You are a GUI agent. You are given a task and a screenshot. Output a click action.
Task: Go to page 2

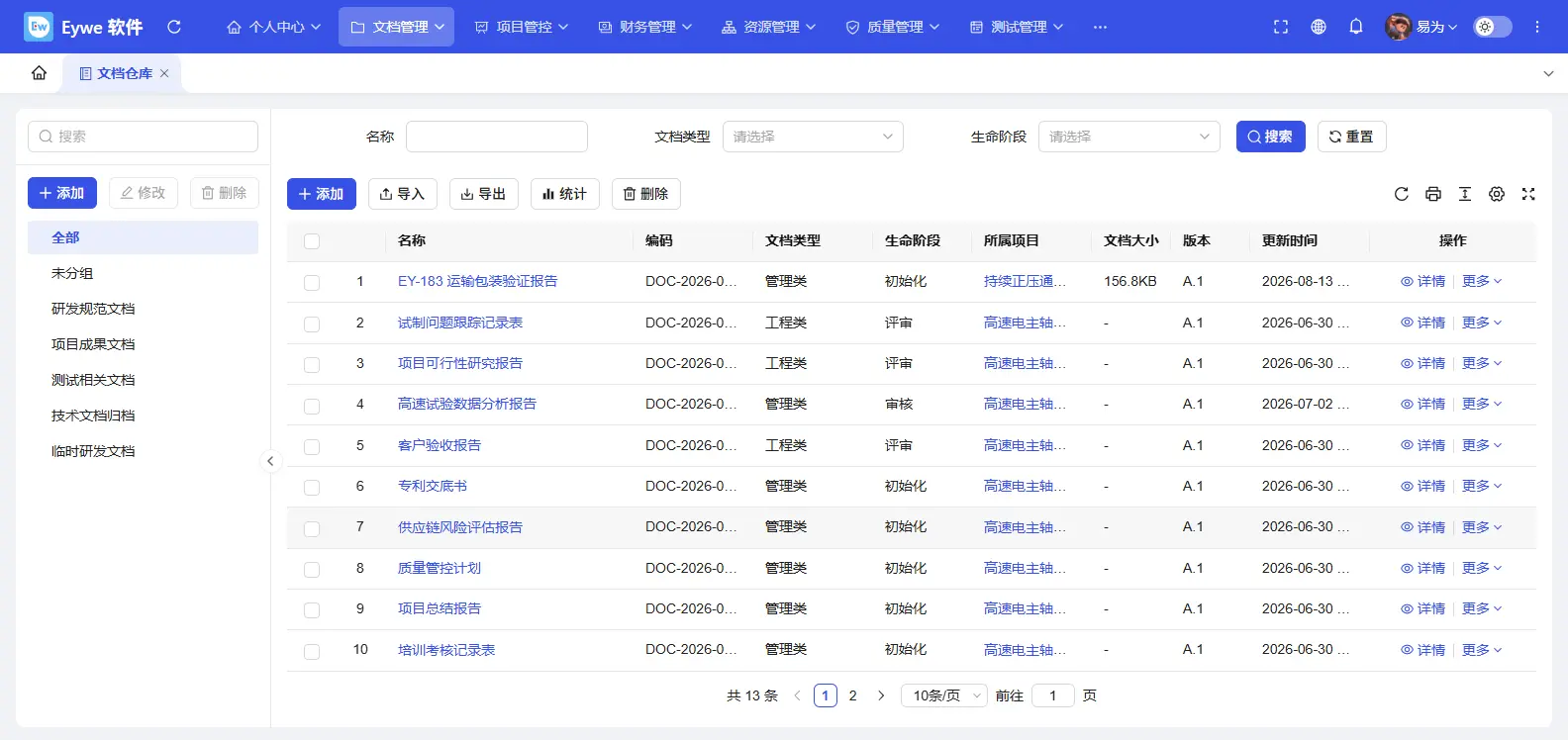(853, 695)
